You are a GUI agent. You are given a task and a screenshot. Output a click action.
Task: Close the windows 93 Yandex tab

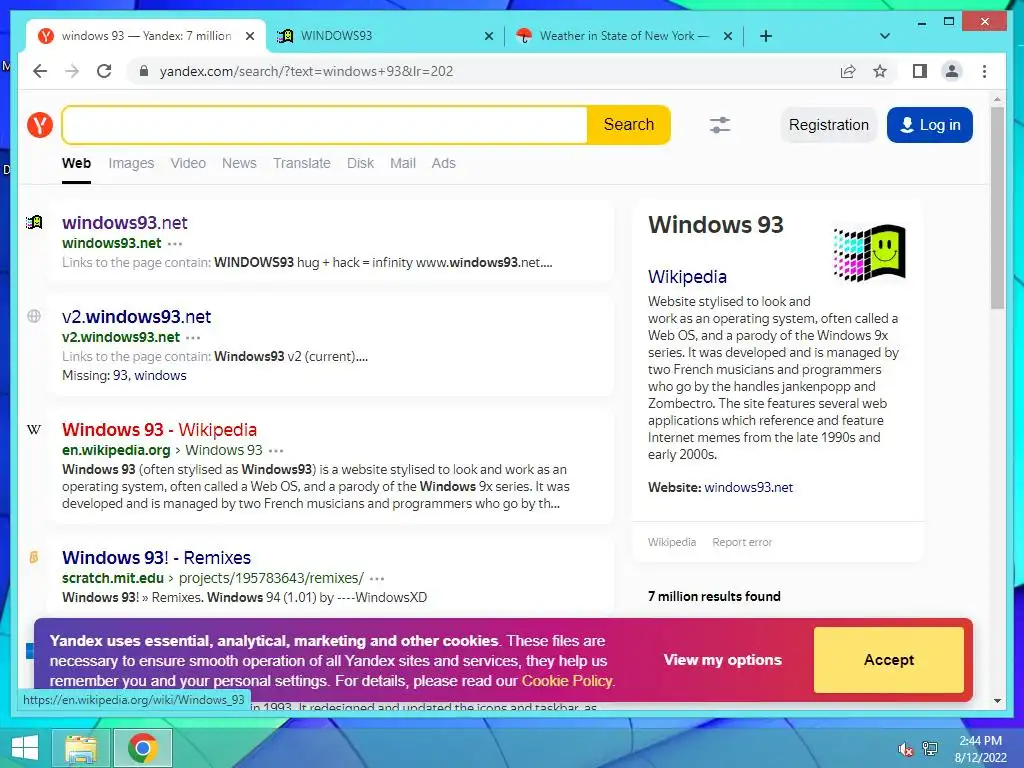pyautogui.click(x=249, y=36)
